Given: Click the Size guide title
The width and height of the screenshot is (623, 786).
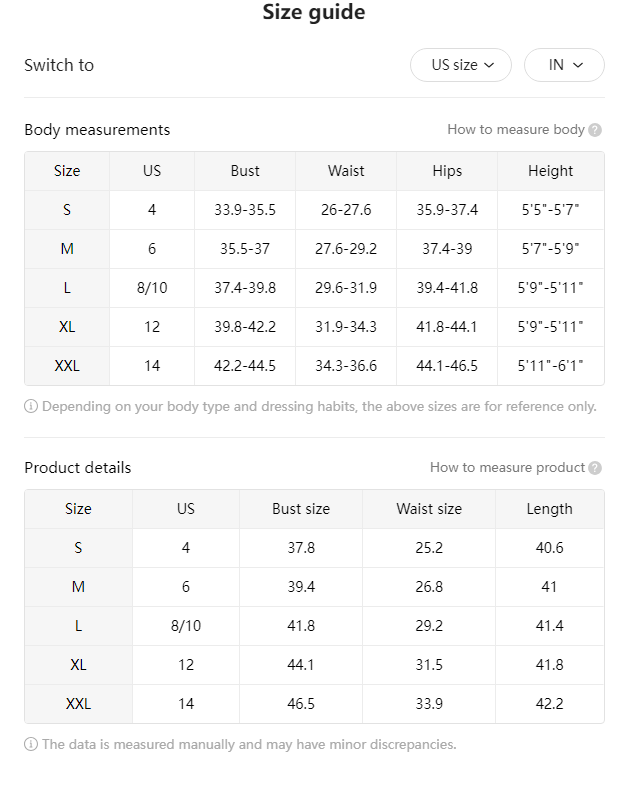Looking at the screenshot, I should click(x=314, y=12).
